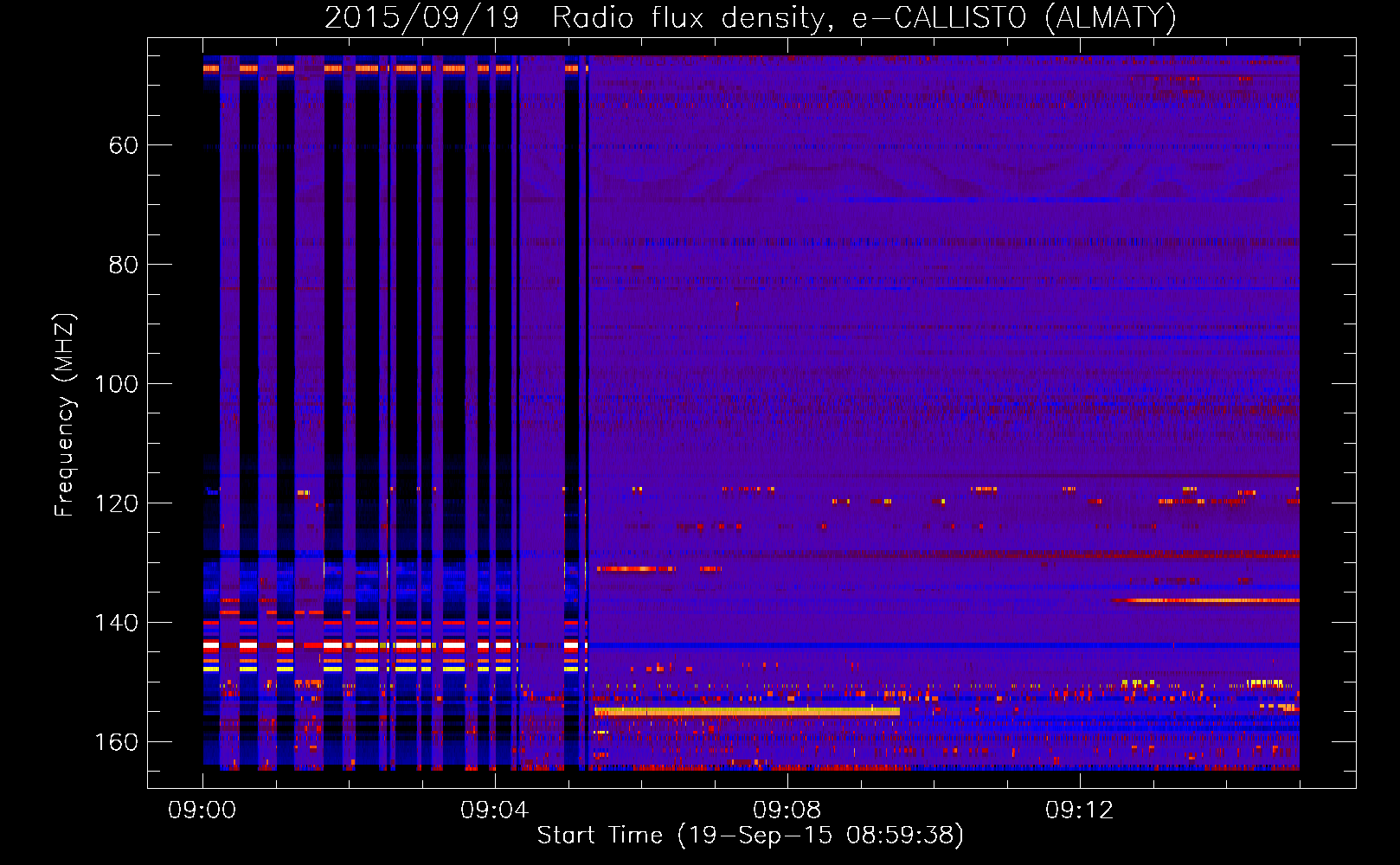The height and width of the screenshot is (865, 1400).
Task: Click the long yellow emission band near 155 MHz
Action: (747, 711)
